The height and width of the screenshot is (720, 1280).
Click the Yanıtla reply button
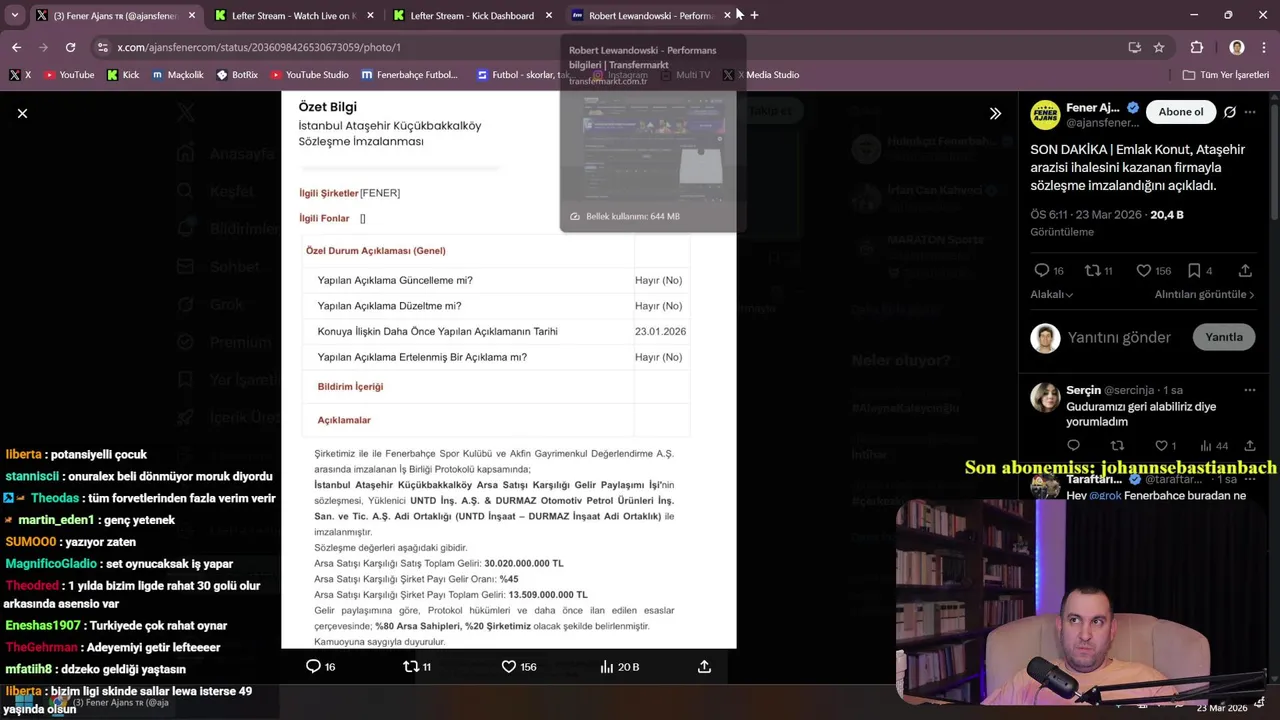tap(1223, 337)
